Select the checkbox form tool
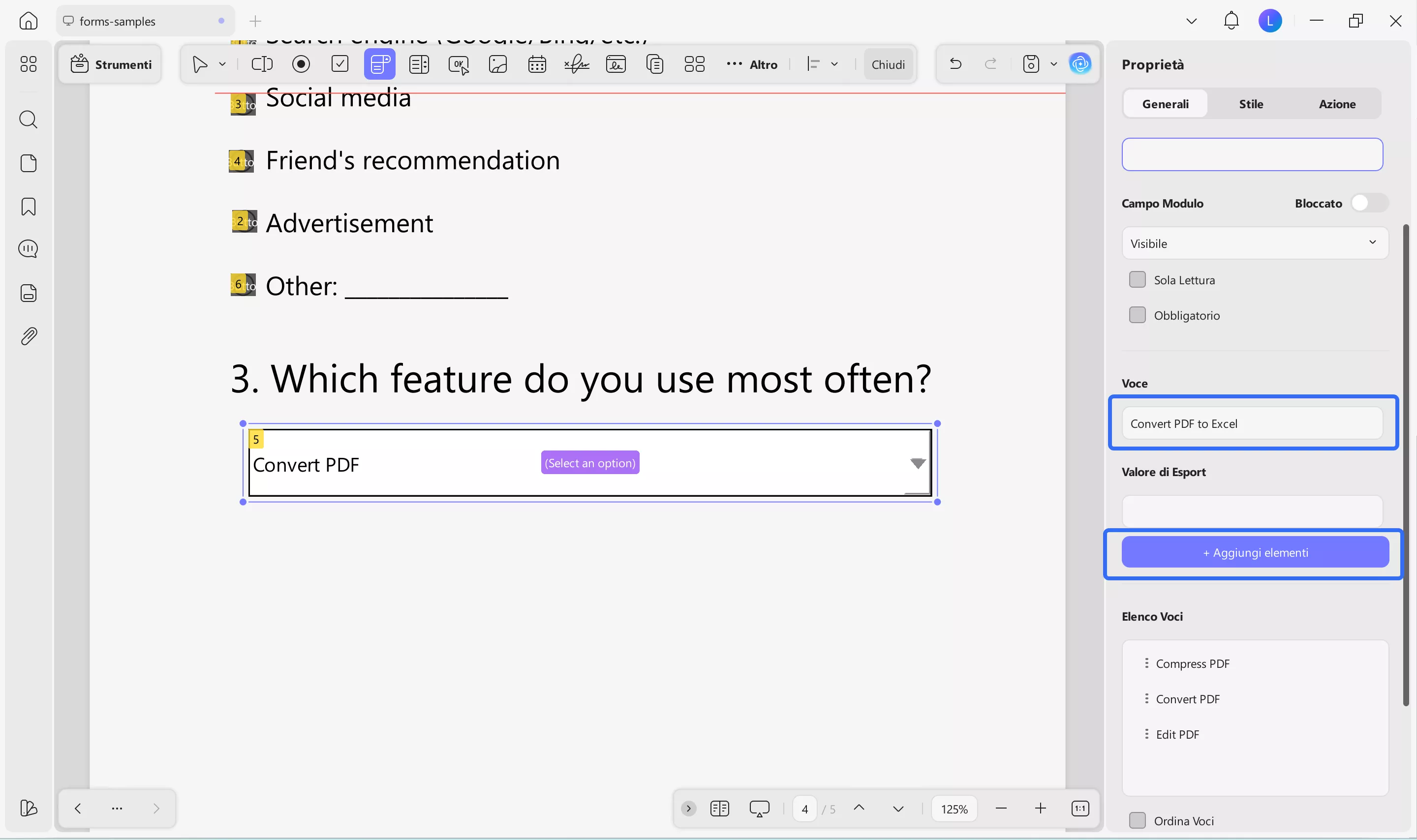The height and width of the screenshot is (840, 1417). [x=339, y=64]
